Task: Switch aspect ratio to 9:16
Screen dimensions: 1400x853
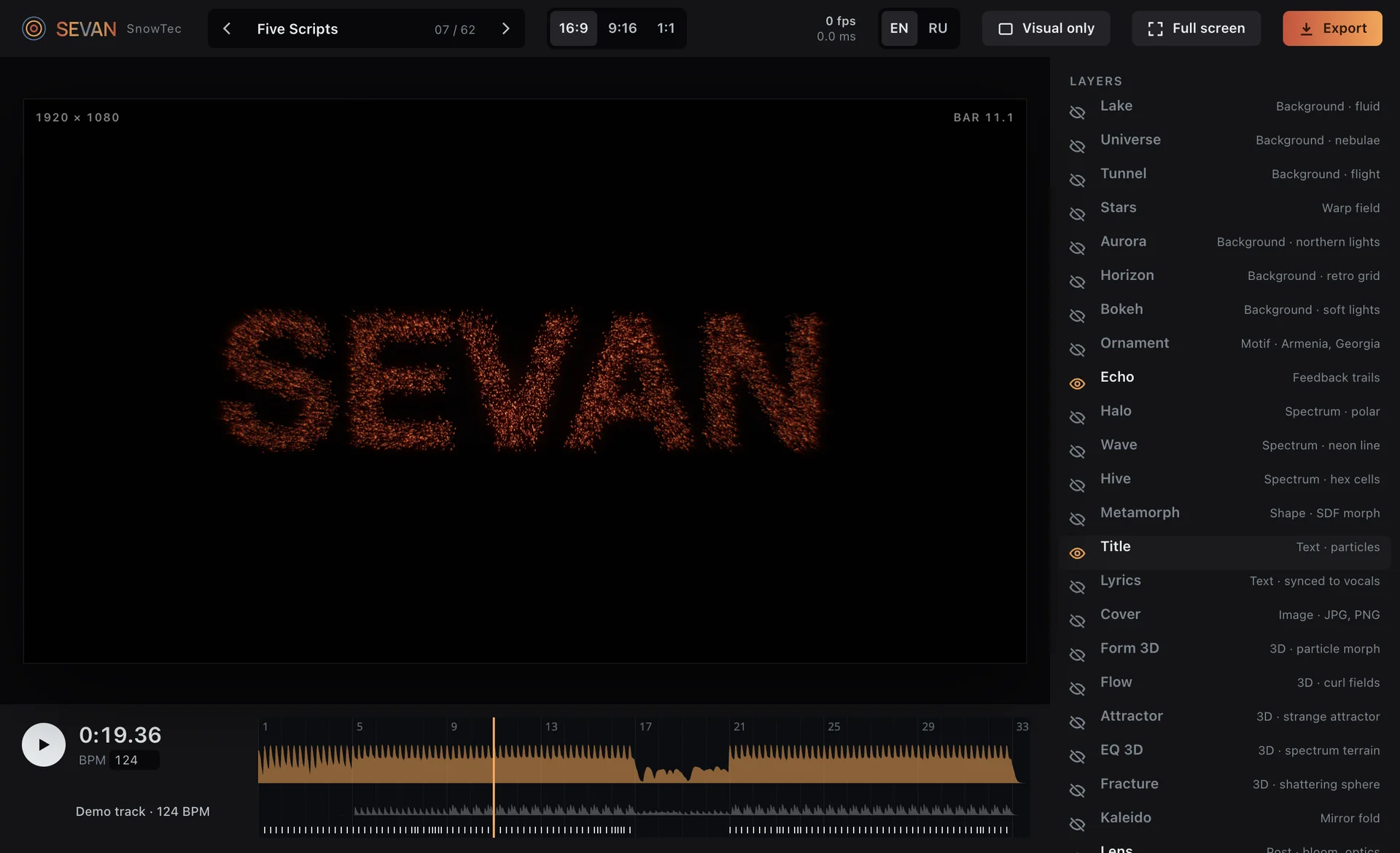Action: point(622,28)
